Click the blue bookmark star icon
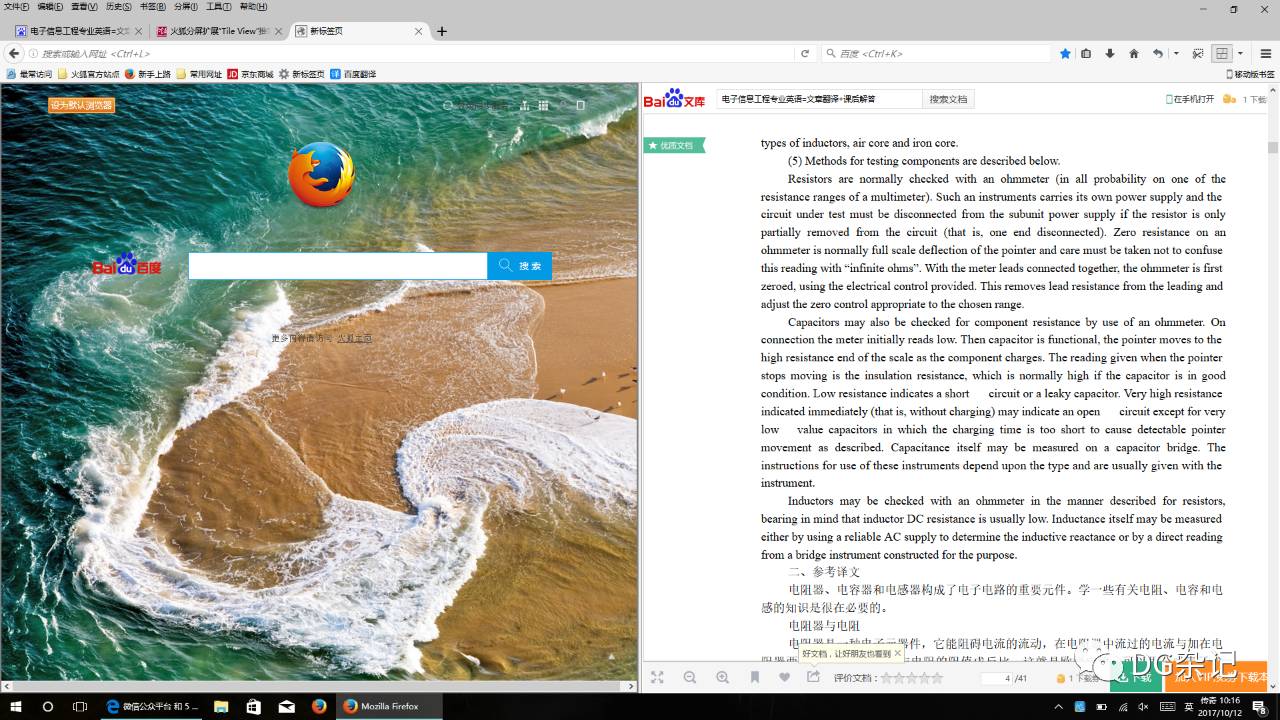 [x=1065, y=53]
